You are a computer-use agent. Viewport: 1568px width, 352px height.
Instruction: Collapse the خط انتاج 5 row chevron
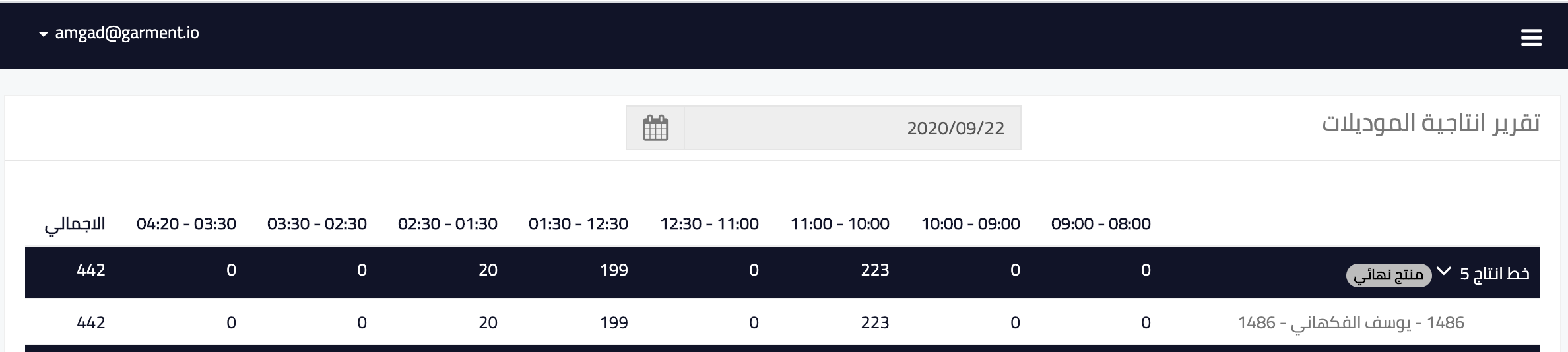point(1444,271)
